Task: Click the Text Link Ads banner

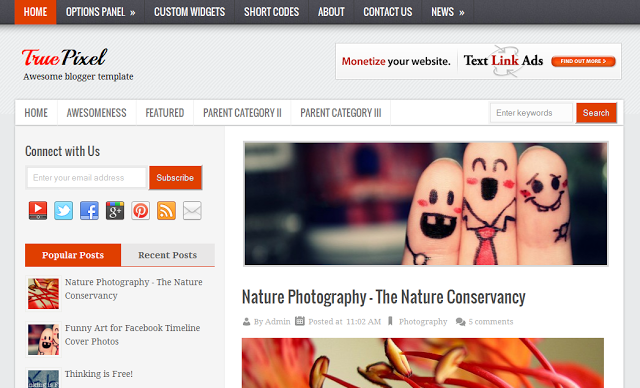Action: [x=478, y=62]
